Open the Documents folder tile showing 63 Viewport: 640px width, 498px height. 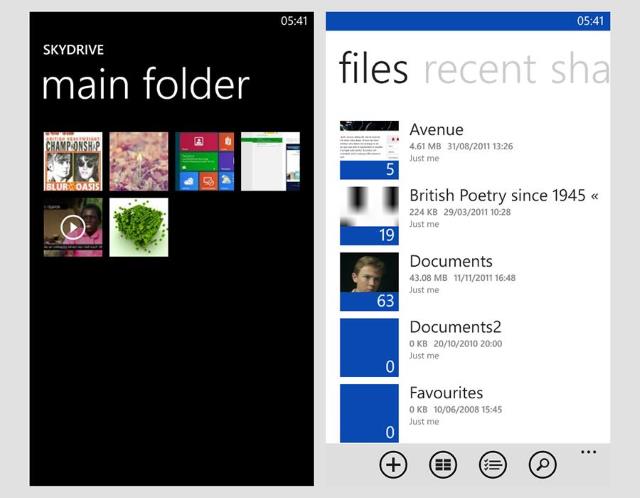coord(369,282)
